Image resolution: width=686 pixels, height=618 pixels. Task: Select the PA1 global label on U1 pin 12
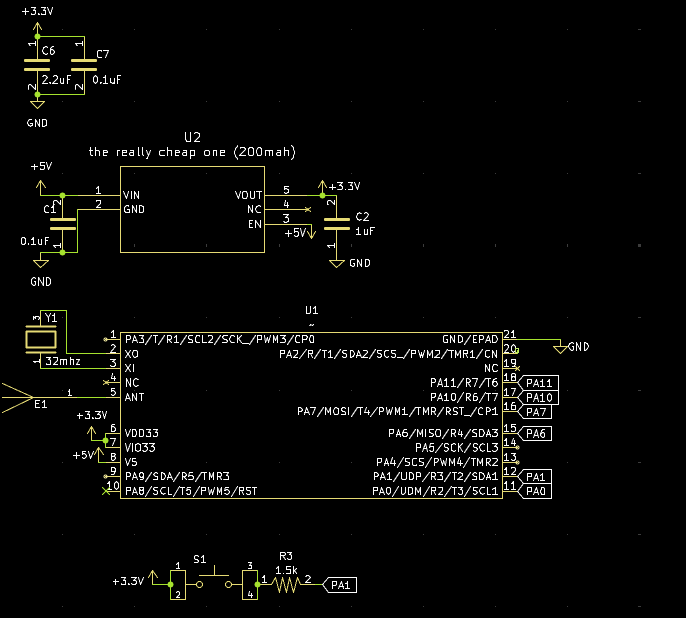pyautogui.click(x=535, y=477)
